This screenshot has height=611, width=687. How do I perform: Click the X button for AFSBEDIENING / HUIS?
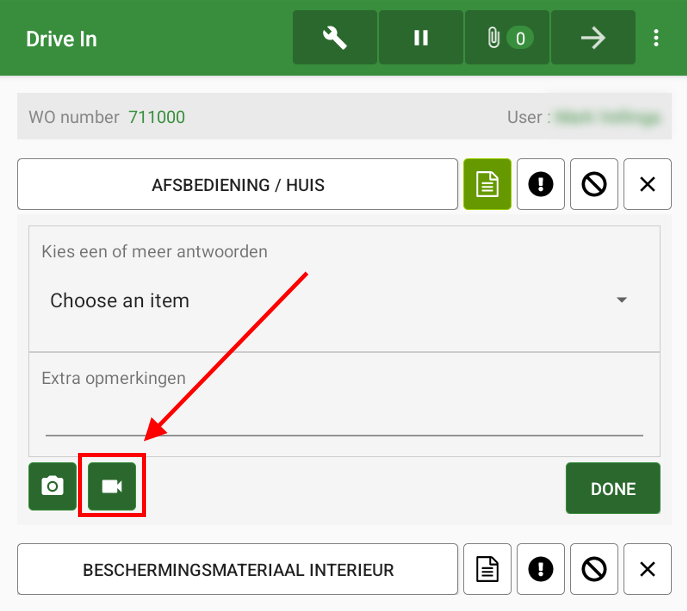647,185
